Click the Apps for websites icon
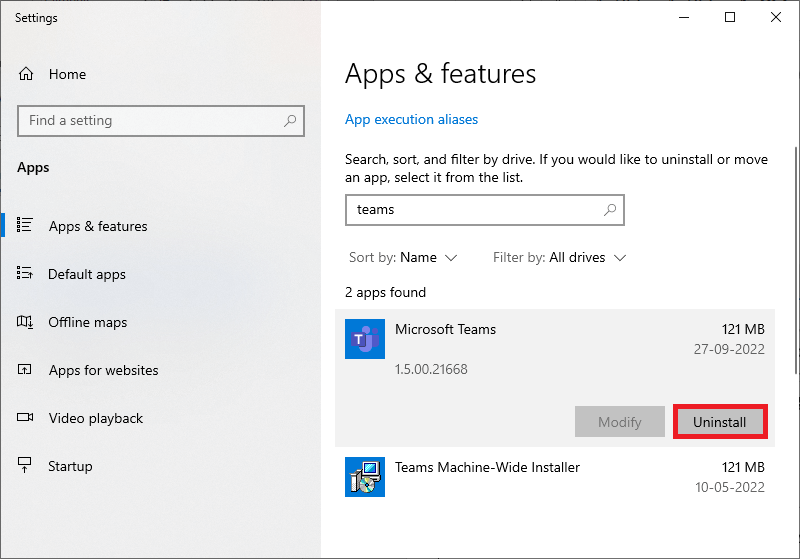The image size is (800, 559). click(x=24, y=369)
